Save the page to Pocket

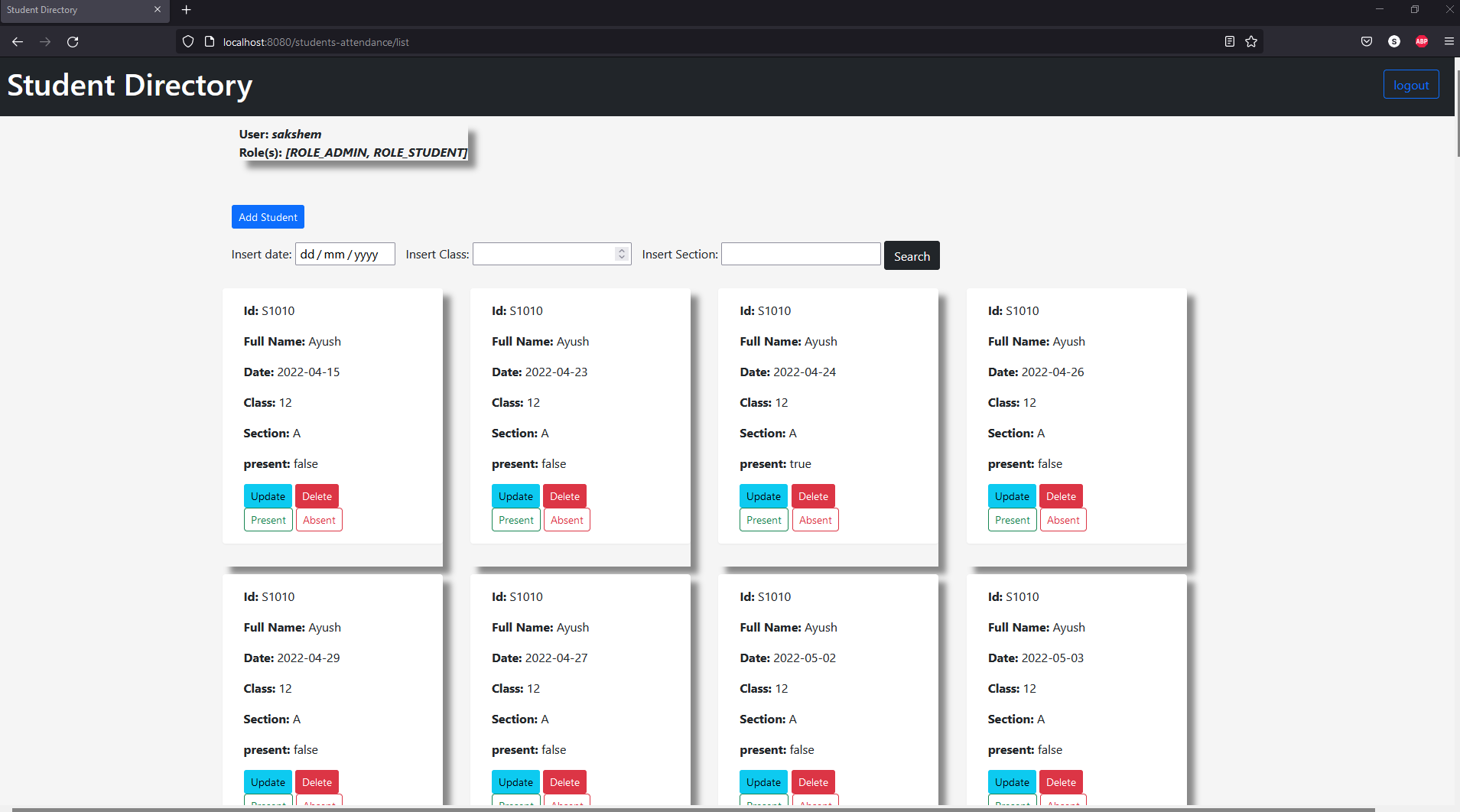point(1366,41)
